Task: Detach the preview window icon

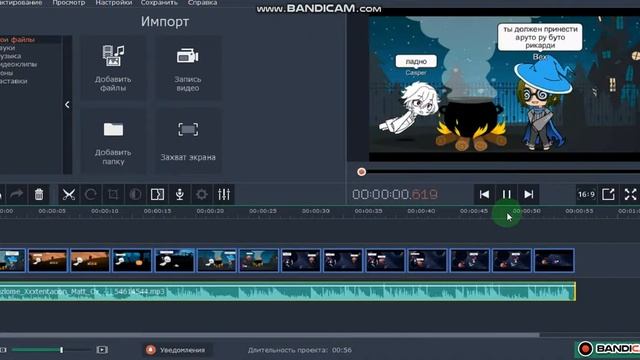Action: (608, 194)
